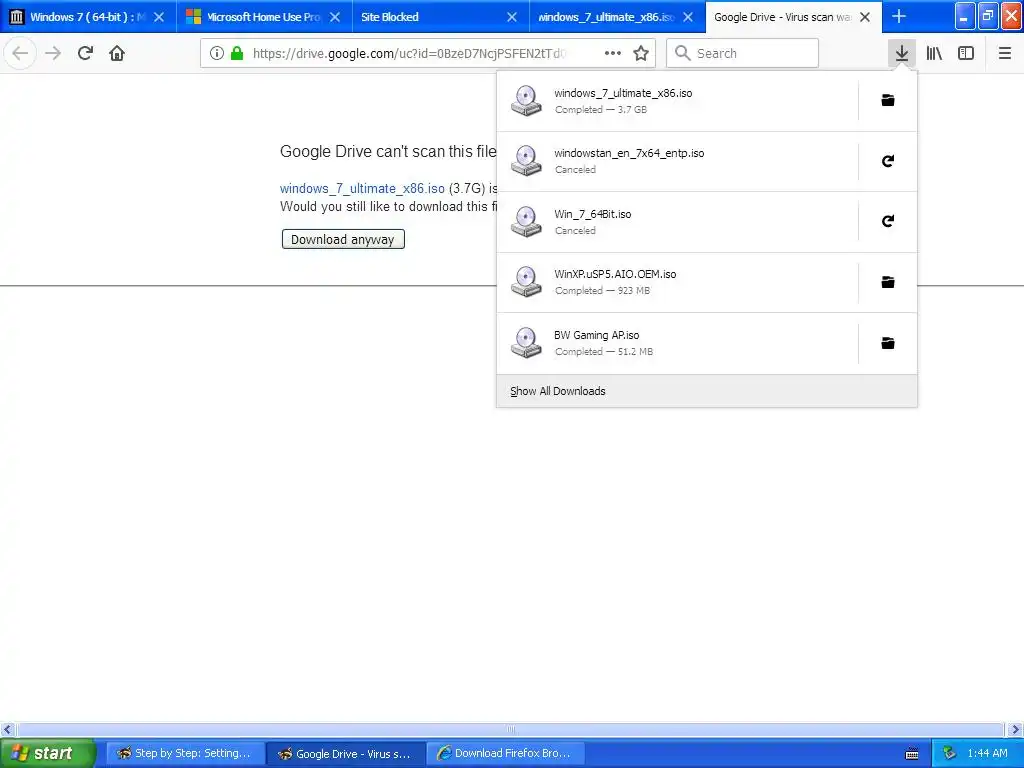Viewport: 1024px width, 768px height.
Task: Bookmark this page with the star
Action: [641, 53]
